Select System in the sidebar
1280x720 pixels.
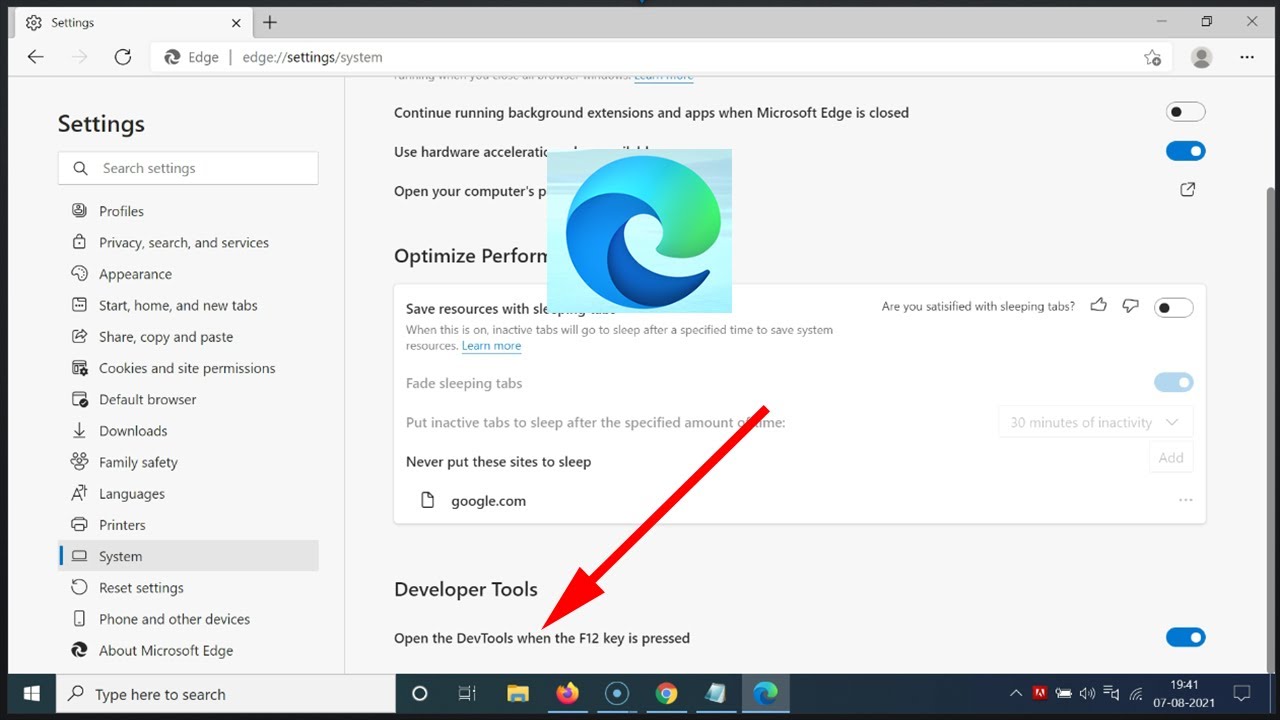coord(188,556)
